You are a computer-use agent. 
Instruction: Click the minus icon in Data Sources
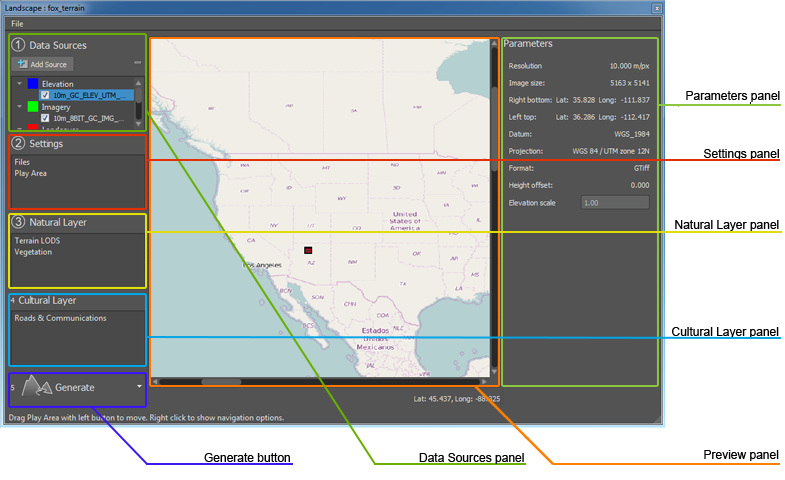137,62
